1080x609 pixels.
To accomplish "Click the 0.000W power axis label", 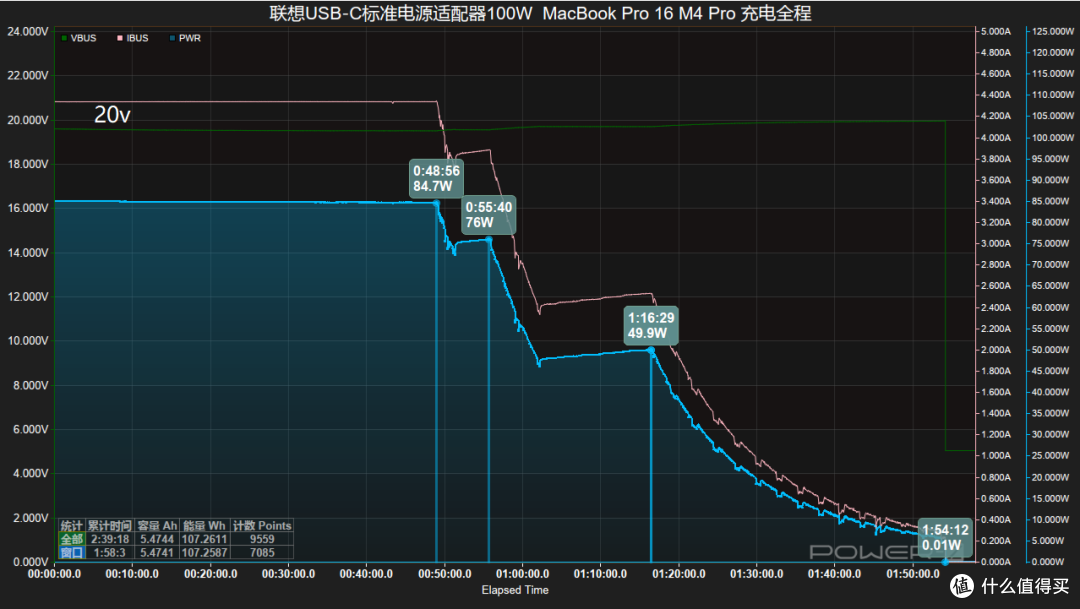I will (1049, 562).
